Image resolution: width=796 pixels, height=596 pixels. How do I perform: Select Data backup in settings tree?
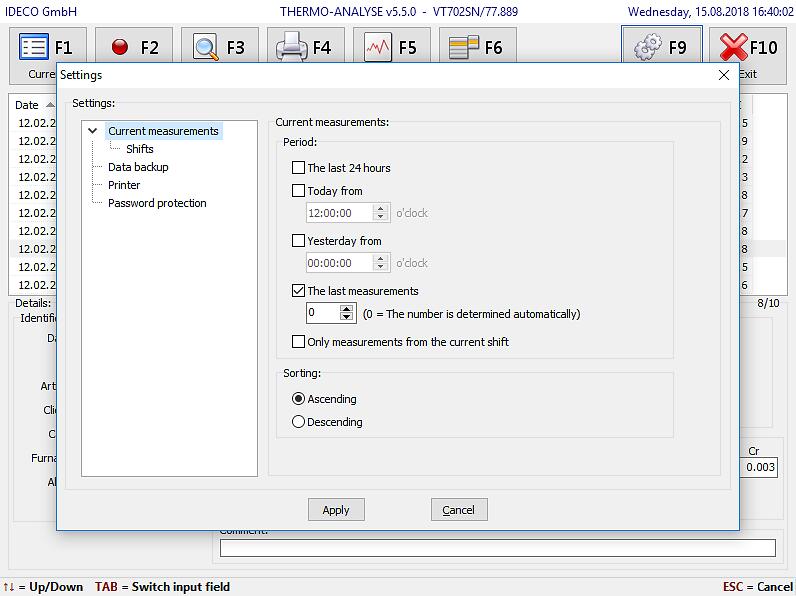coord(138,167)
